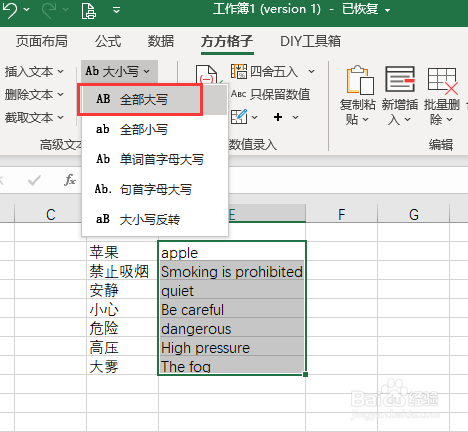The height and width of the screenshot is (432, 468).
Task: Pick 大小写反转 in the dropdown menu
Action: [155, 219]
